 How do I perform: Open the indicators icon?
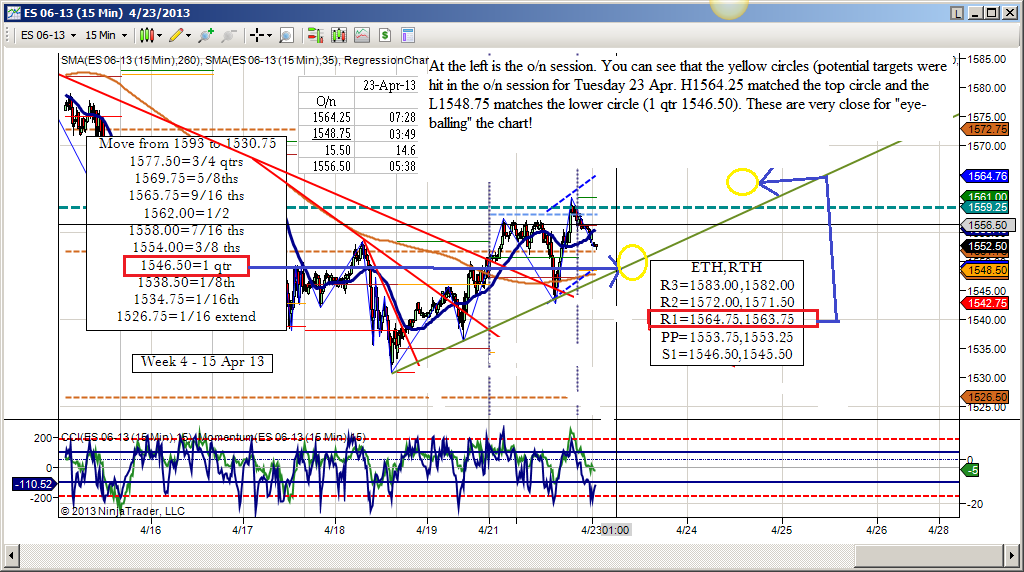362,35
